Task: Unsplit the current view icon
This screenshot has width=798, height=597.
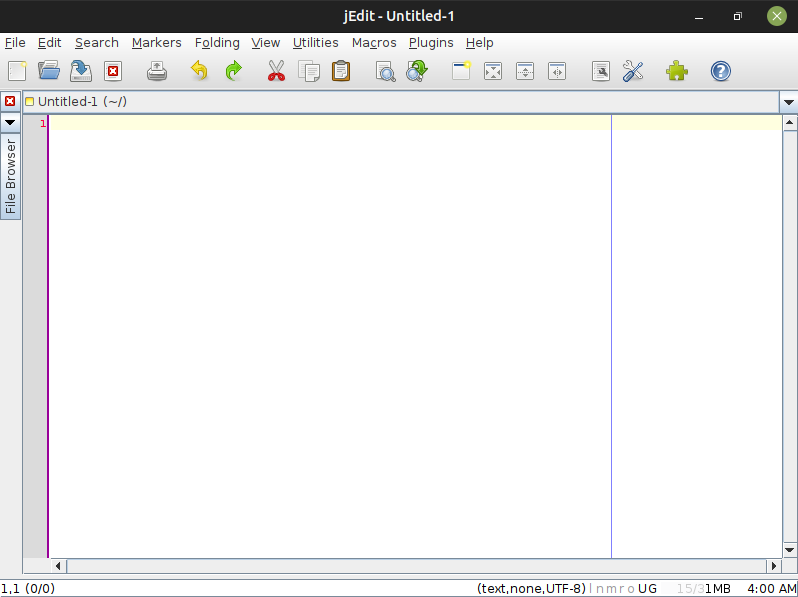Action: 493,71
